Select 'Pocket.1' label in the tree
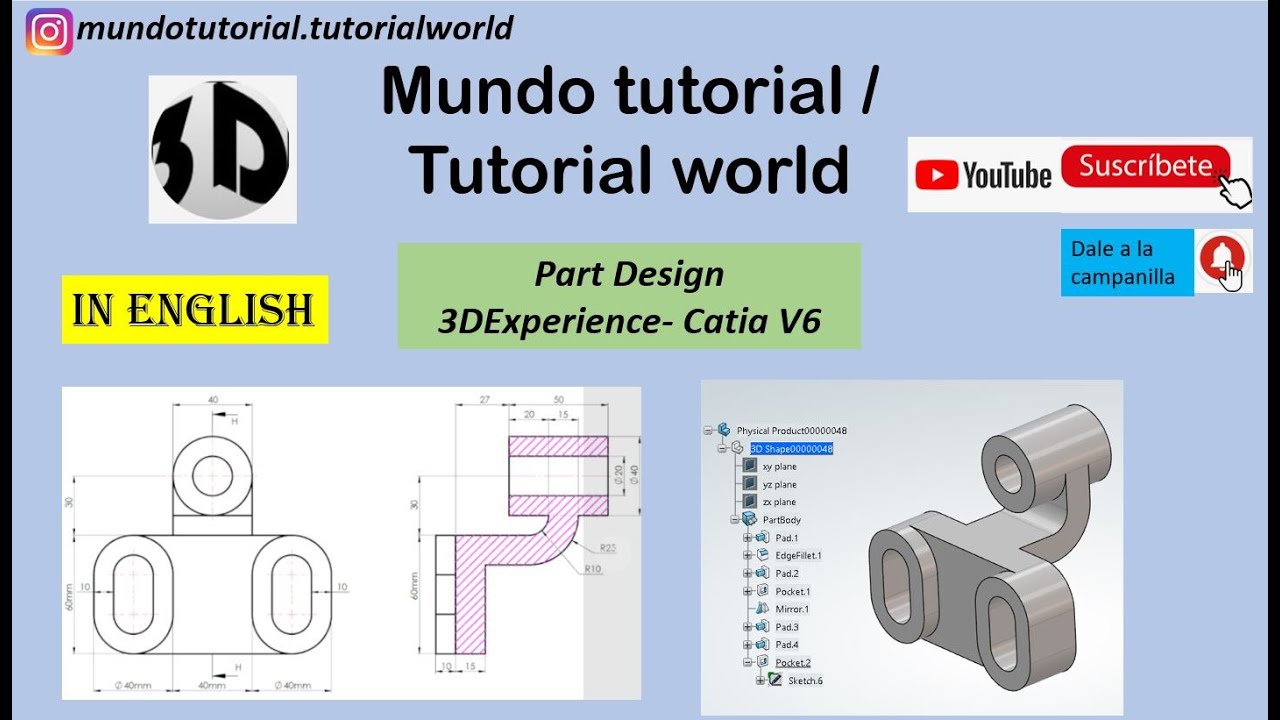The image size is (1280, 720). [x=793, y=591]
